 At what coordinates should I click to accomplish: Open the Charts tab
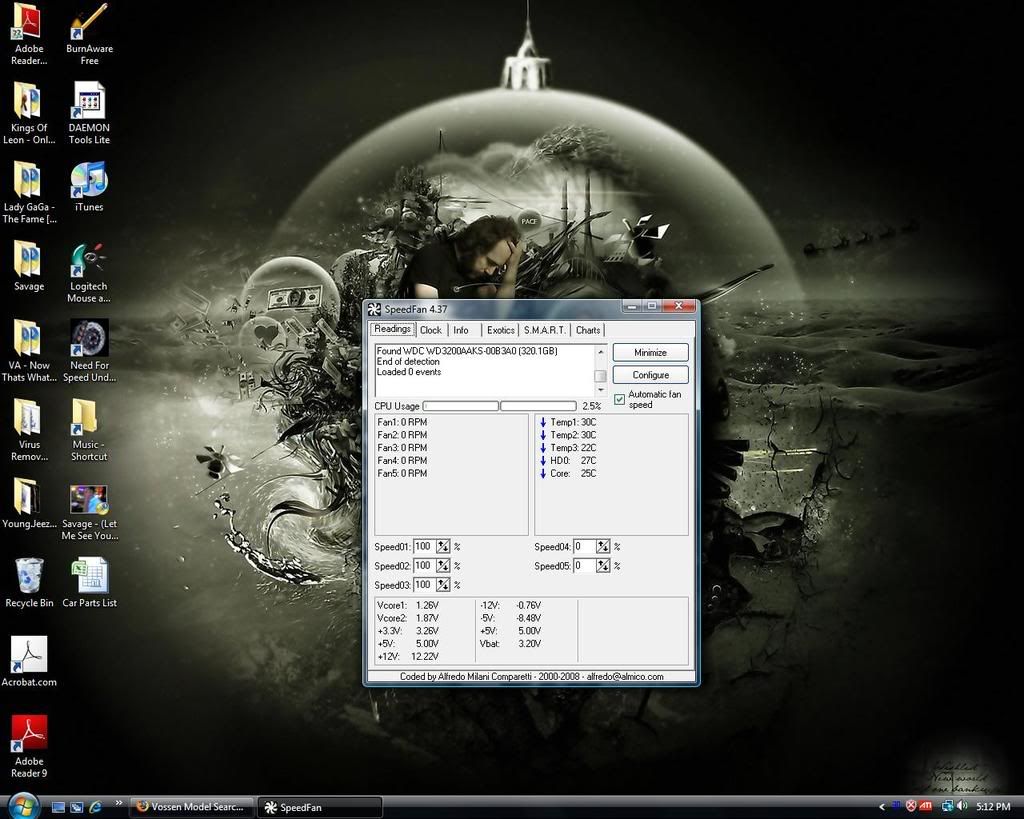click(588, 330)
